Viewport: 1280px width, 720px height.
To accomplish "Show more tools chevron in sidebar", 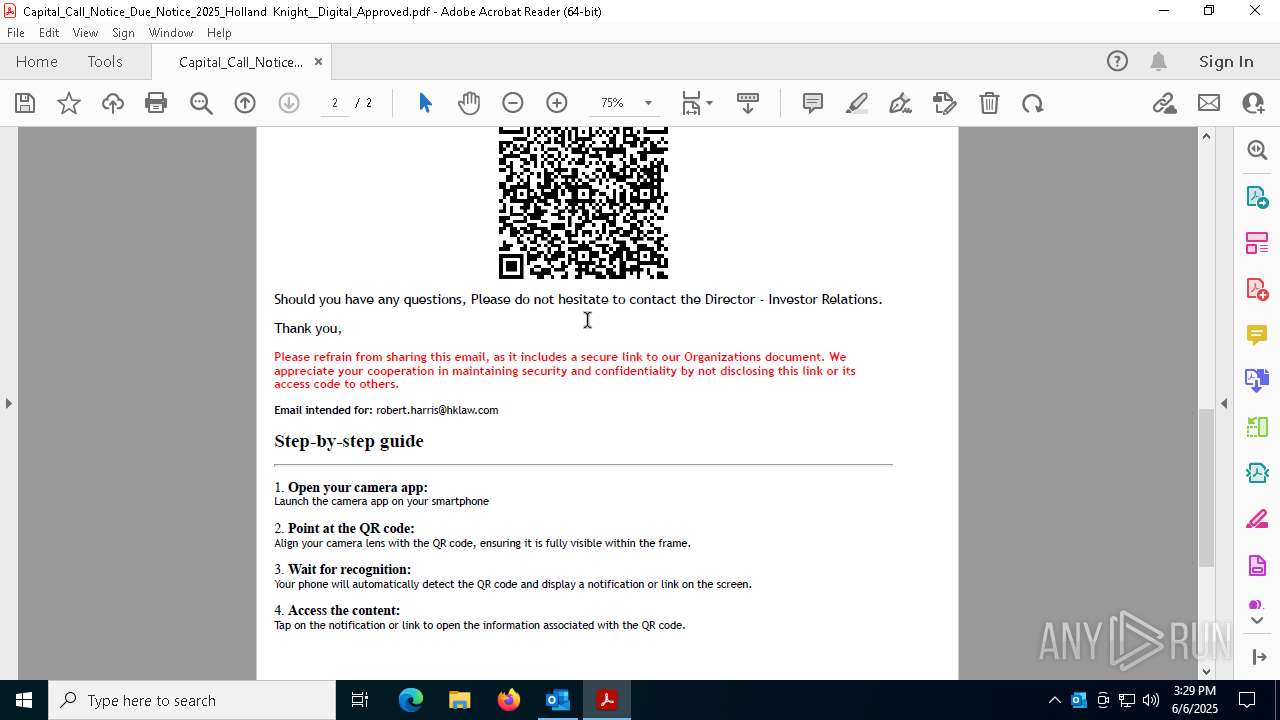I will tap(1257, 621).
